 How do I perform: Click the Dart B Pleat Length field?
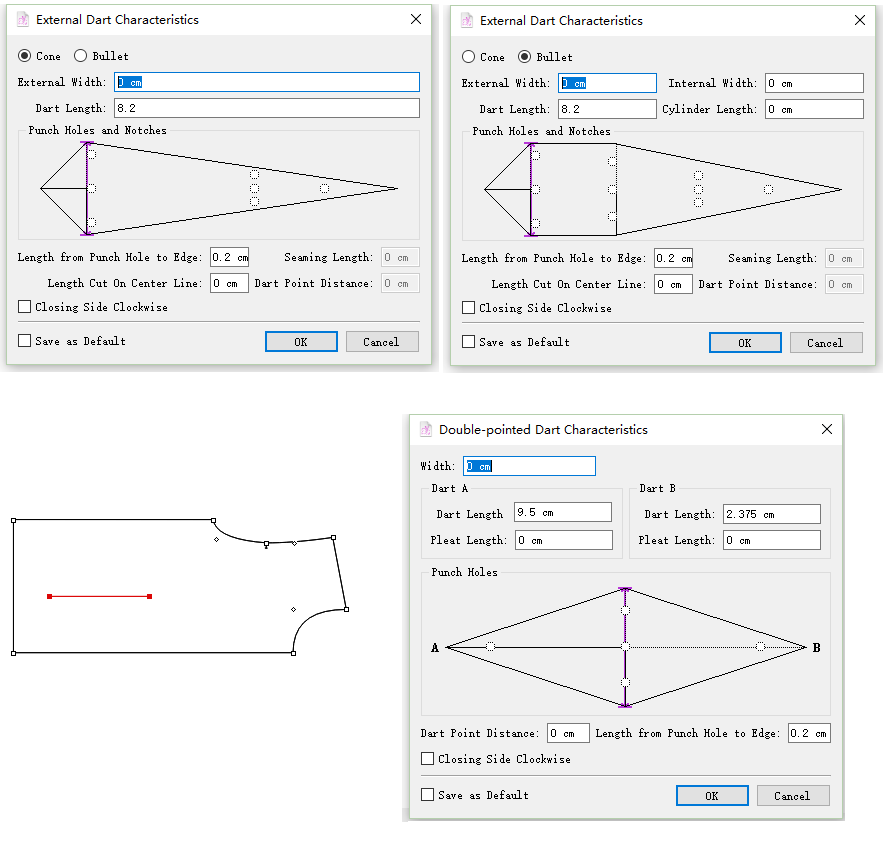coord(771,540)
